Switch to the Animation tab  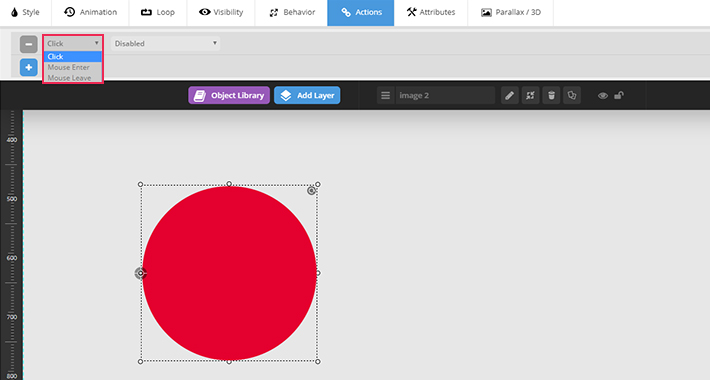point(90,12)
